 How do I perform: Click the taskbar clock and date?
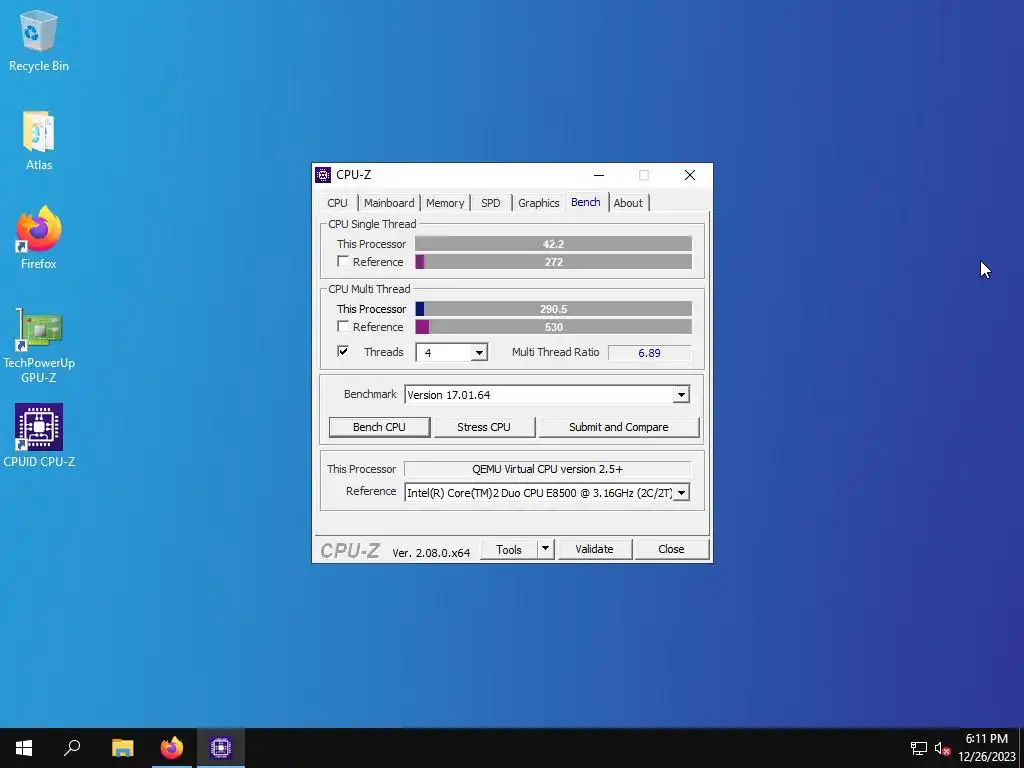click(x=986, y=748)
